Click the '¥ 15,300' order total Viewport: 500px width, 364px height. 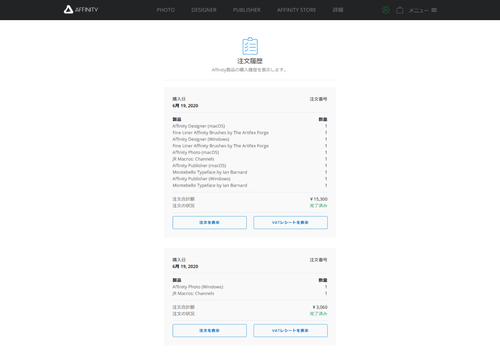click(319, 199)
